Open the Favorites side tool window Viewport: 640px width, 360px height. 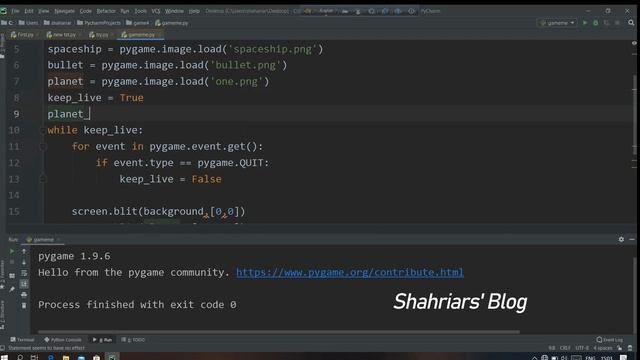click(x=2, y=276)
